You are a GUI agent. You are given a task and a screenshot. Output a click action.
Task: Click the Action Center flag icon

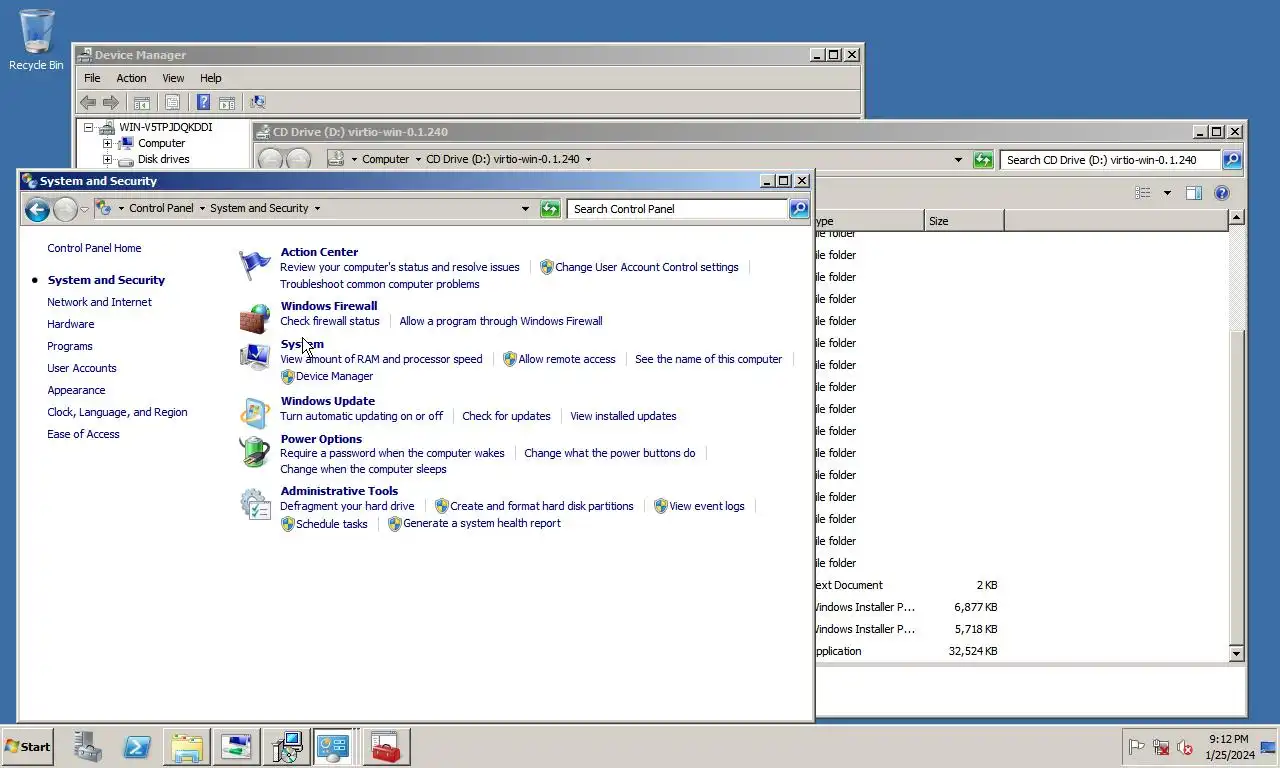pyautogui.click(x=255, y=265)
